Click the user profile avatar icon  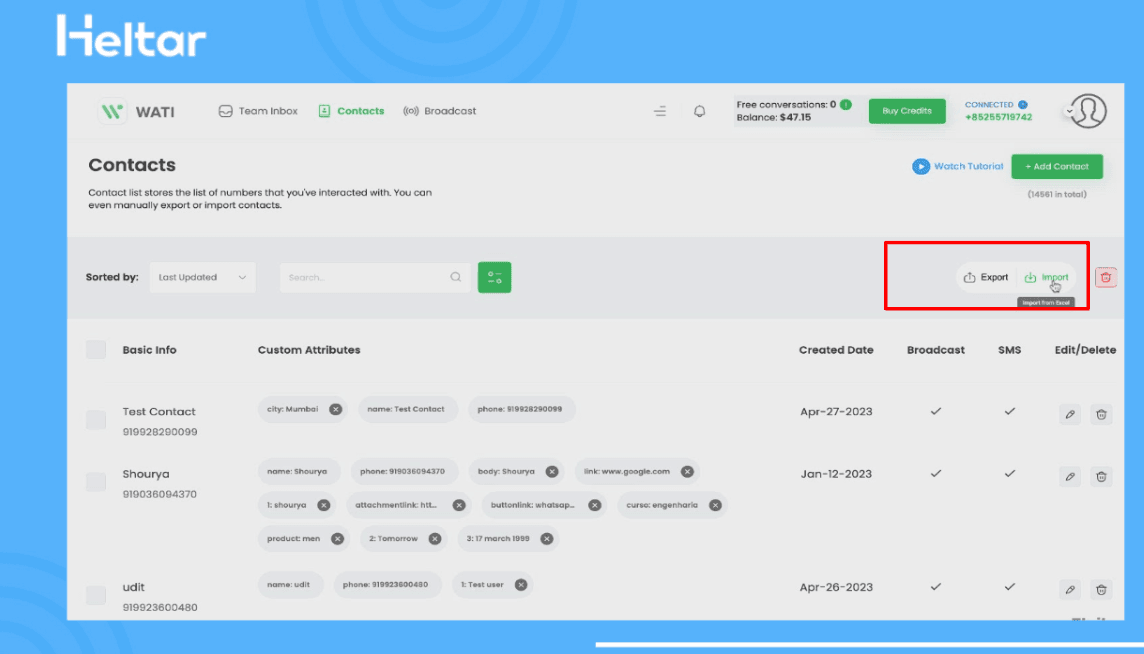[1088, 111]
